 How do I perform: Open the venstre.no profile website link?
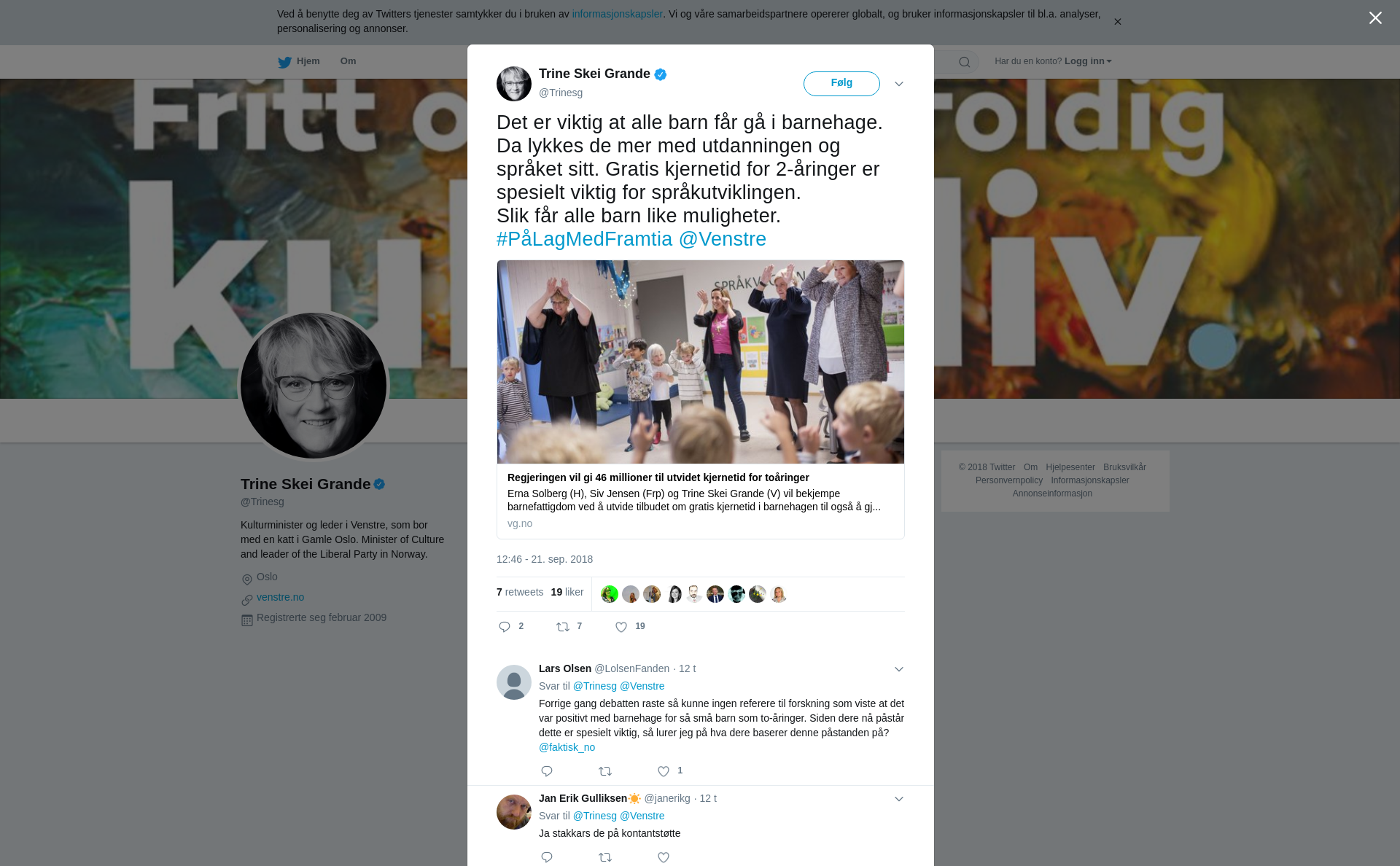280,597
